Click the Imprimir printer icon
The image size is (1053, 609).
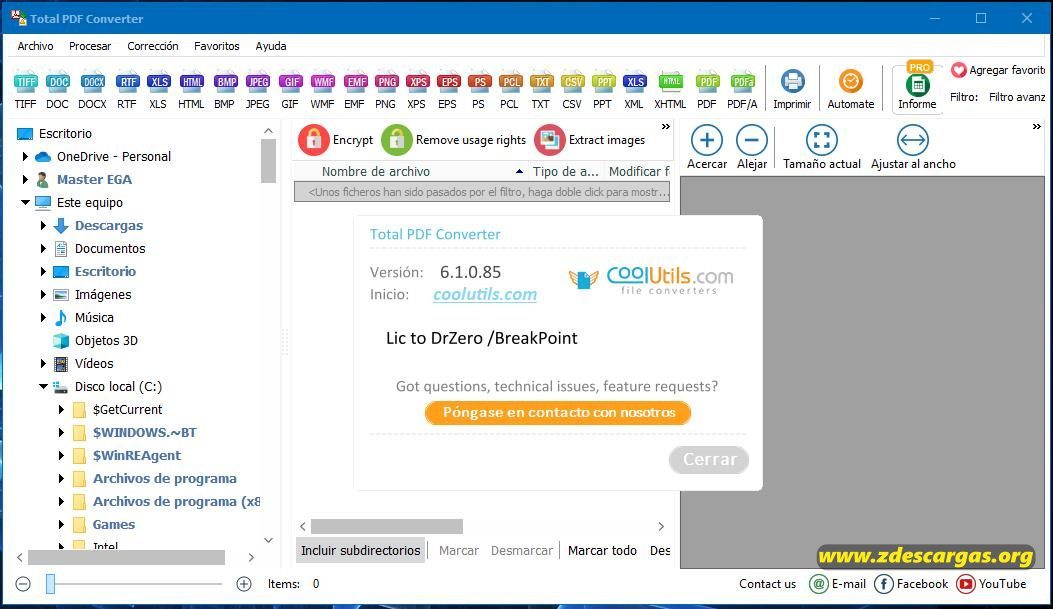coord(792,89)
